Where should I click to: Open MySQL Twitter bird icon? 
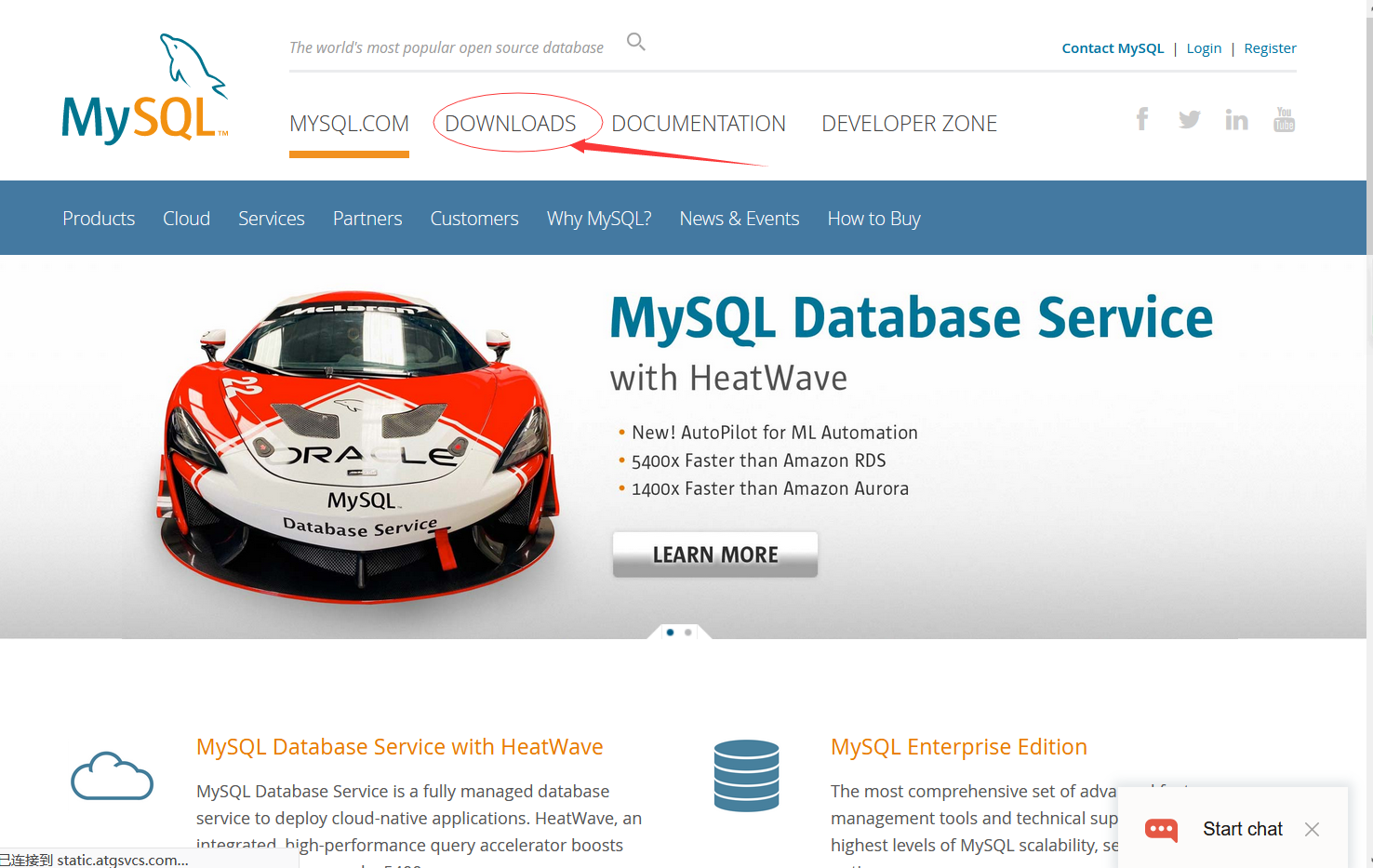[x=1189, y=119]
